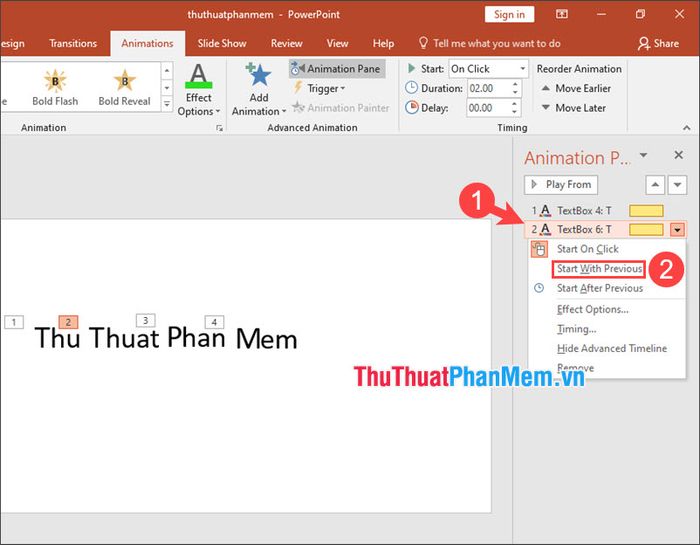Increase the Duration with the up spinner
The height and width of the screenshot is (545, 700).
(x=515, y=84)
